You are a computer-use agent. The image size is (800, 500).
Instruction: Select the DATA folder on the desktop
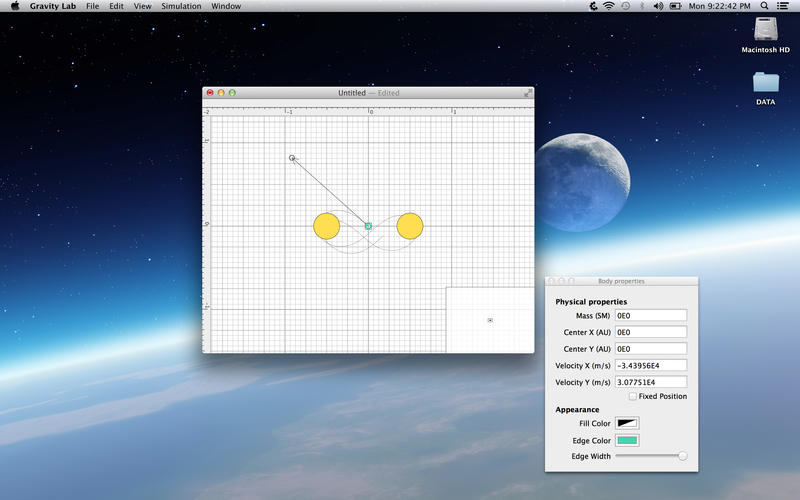click(765, 82)
